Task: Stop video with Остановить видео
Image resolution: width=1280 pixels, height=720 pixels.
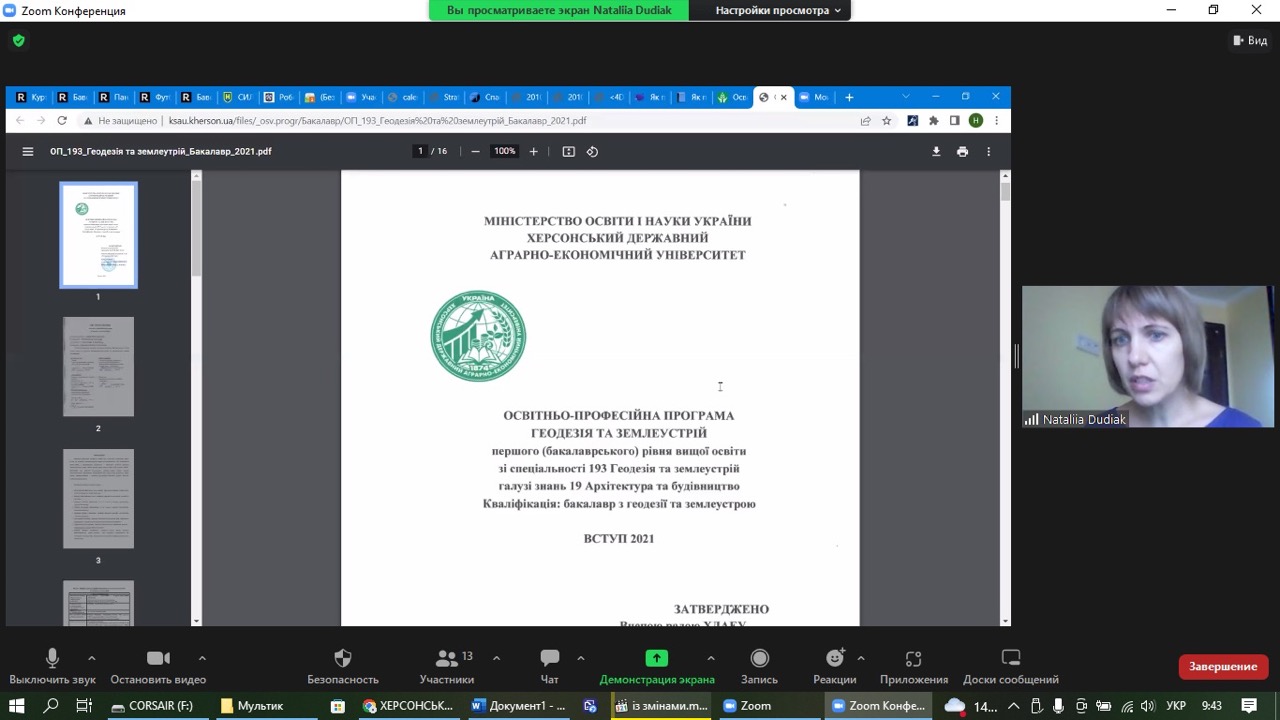Action: (x=158, y=667)
